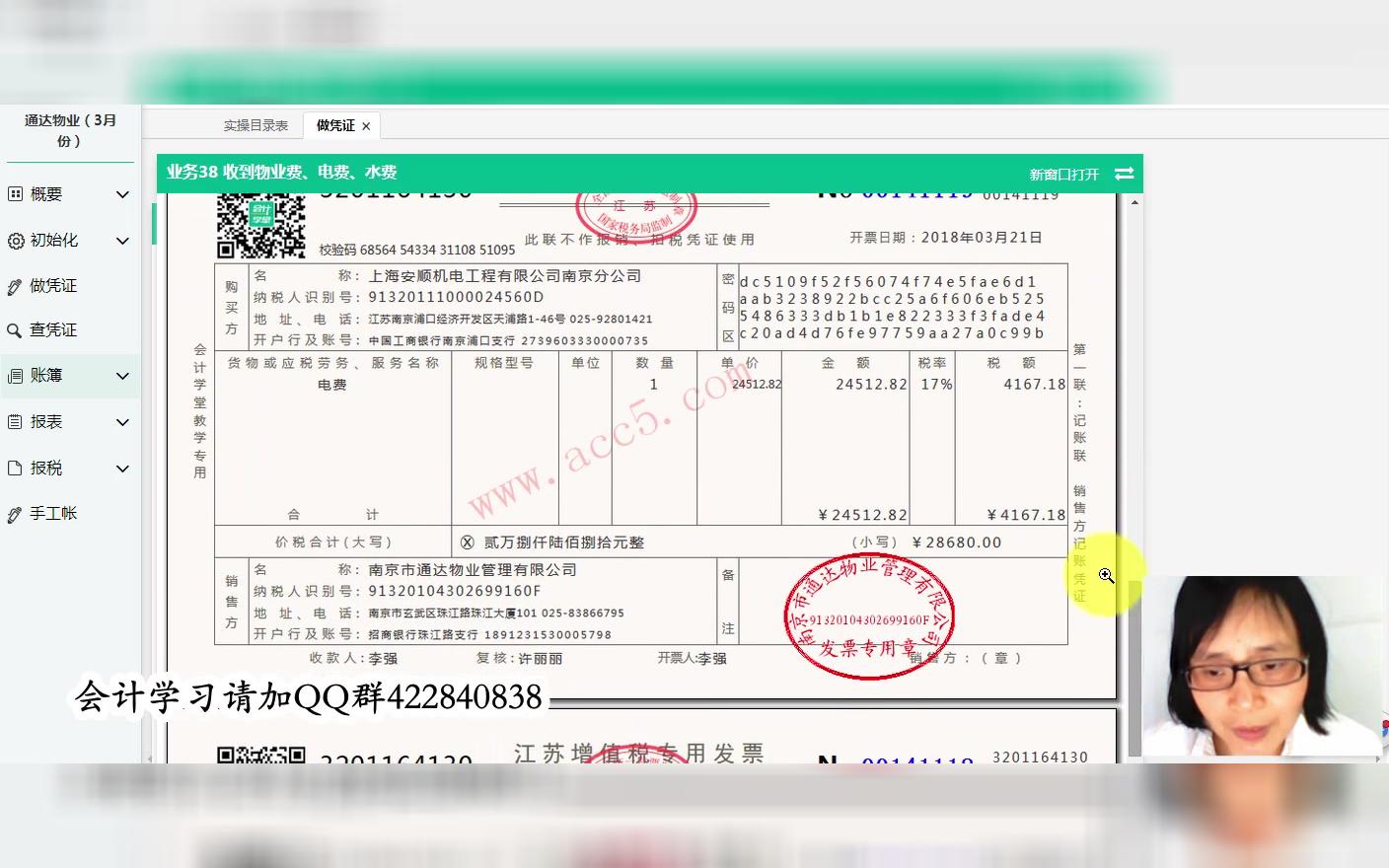Click 新窗口打开 link
The image size is (1389, 868).
(1063, 175)
